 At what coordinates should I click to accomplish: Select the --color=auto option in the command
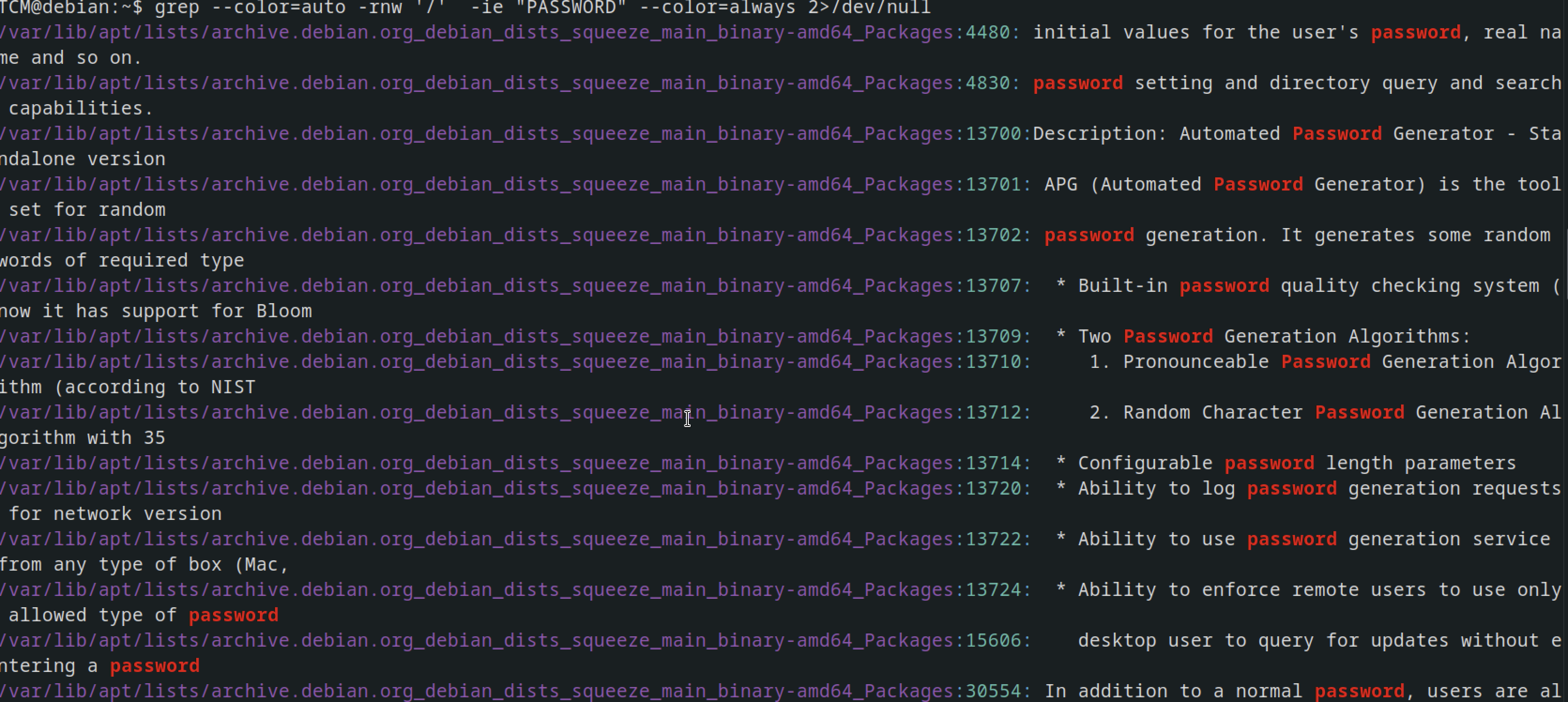click(x=279, y=8)
